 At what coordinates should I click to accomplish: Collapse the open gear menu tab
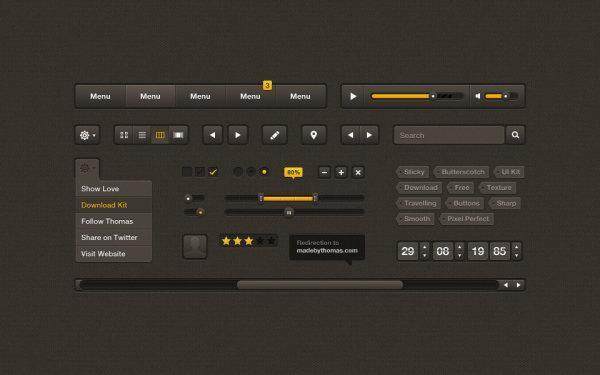point(87,168)
